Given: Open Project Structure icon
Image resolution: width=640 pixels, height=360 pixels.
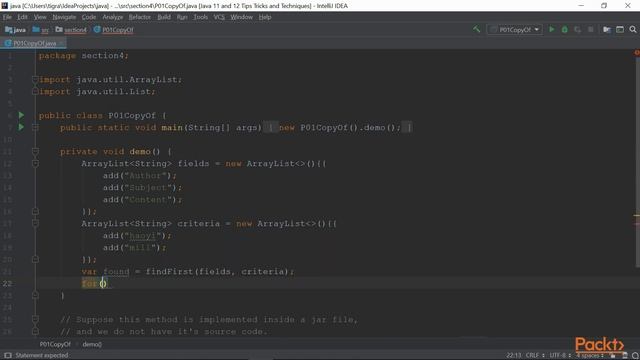Looking at the screenshot, I should tap(607, 29).
